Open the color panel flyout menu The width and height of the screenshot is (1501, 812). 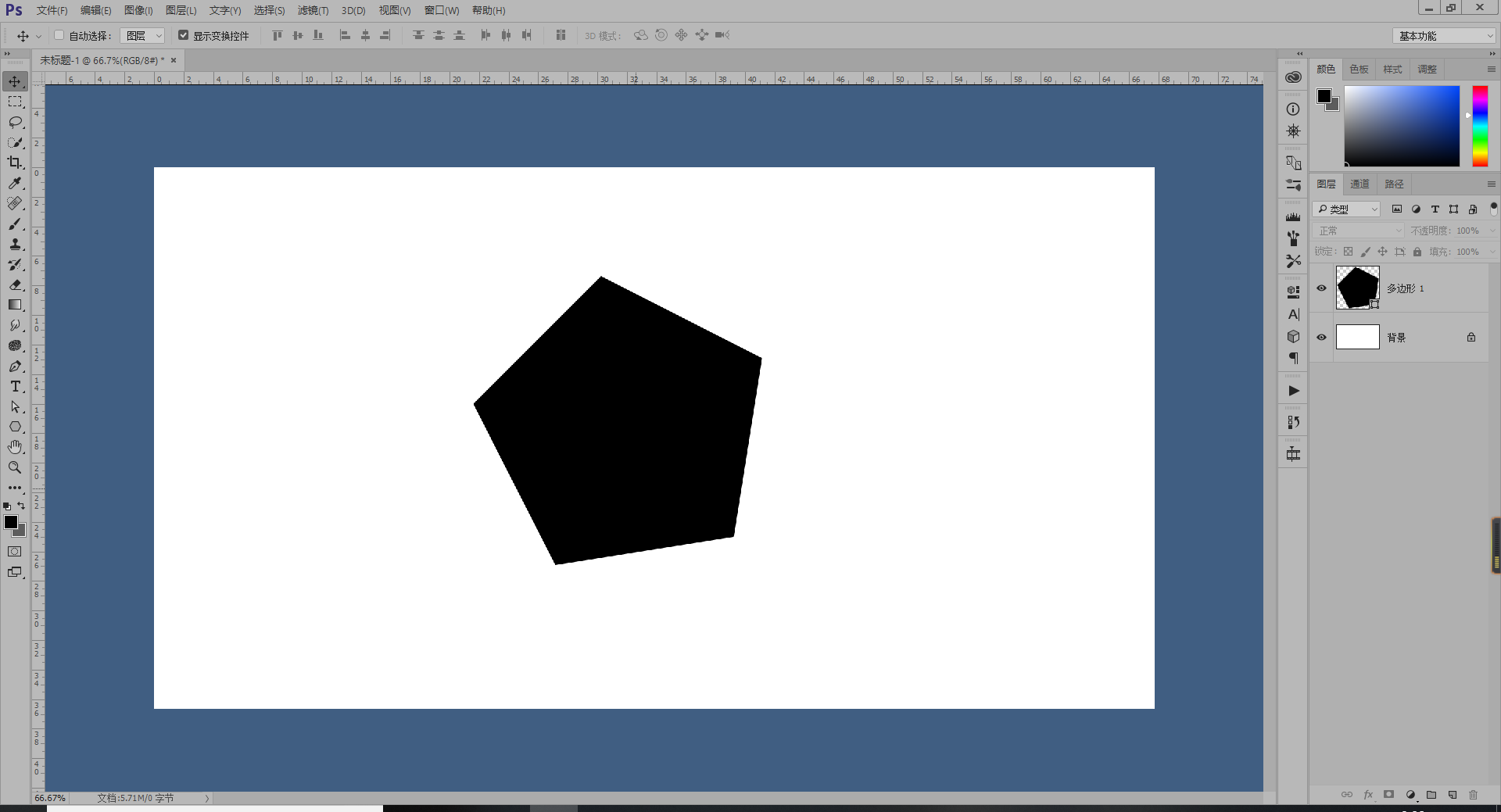(x=1491, y=70)
